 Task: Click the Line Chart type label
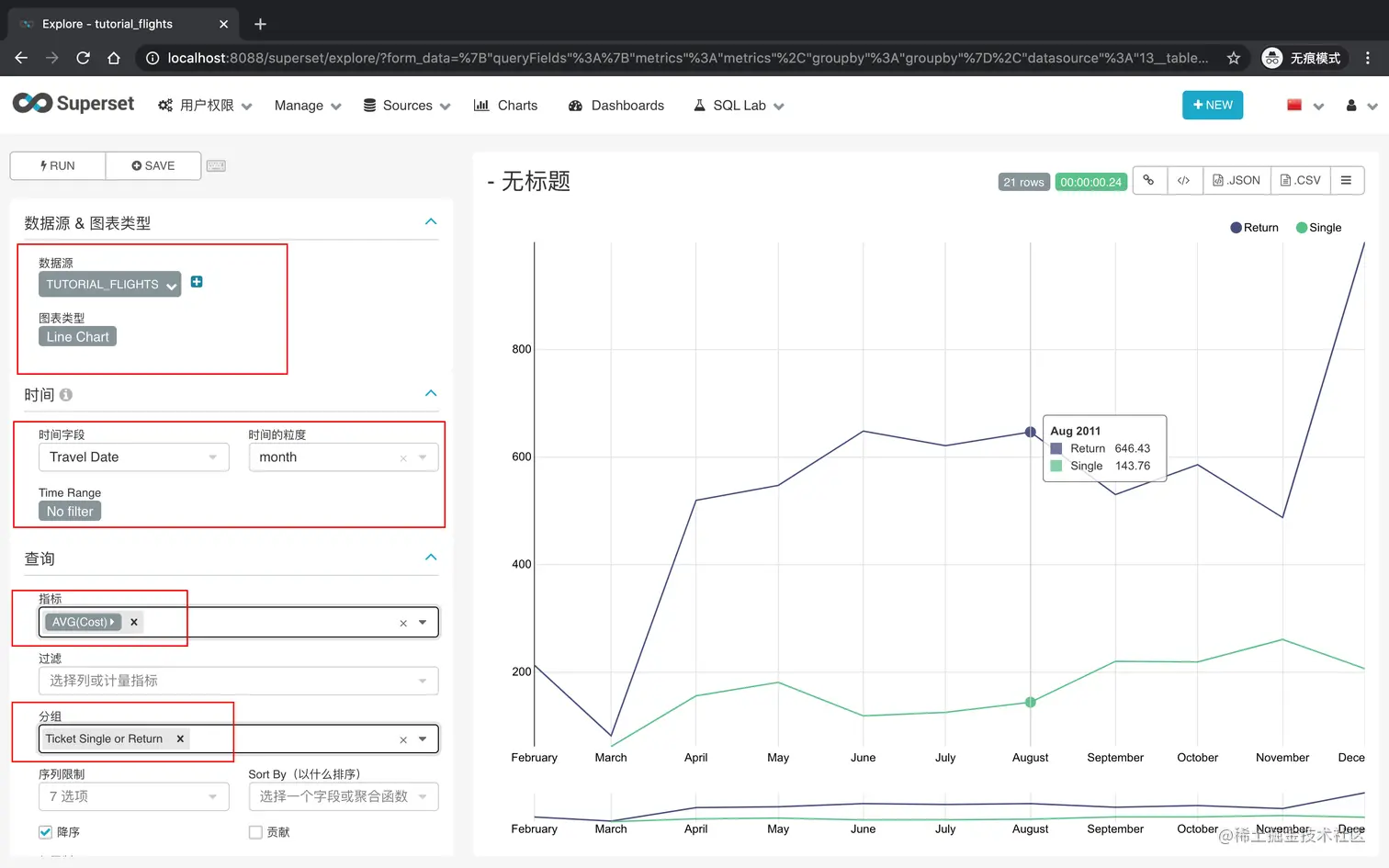tap(77, 337)
